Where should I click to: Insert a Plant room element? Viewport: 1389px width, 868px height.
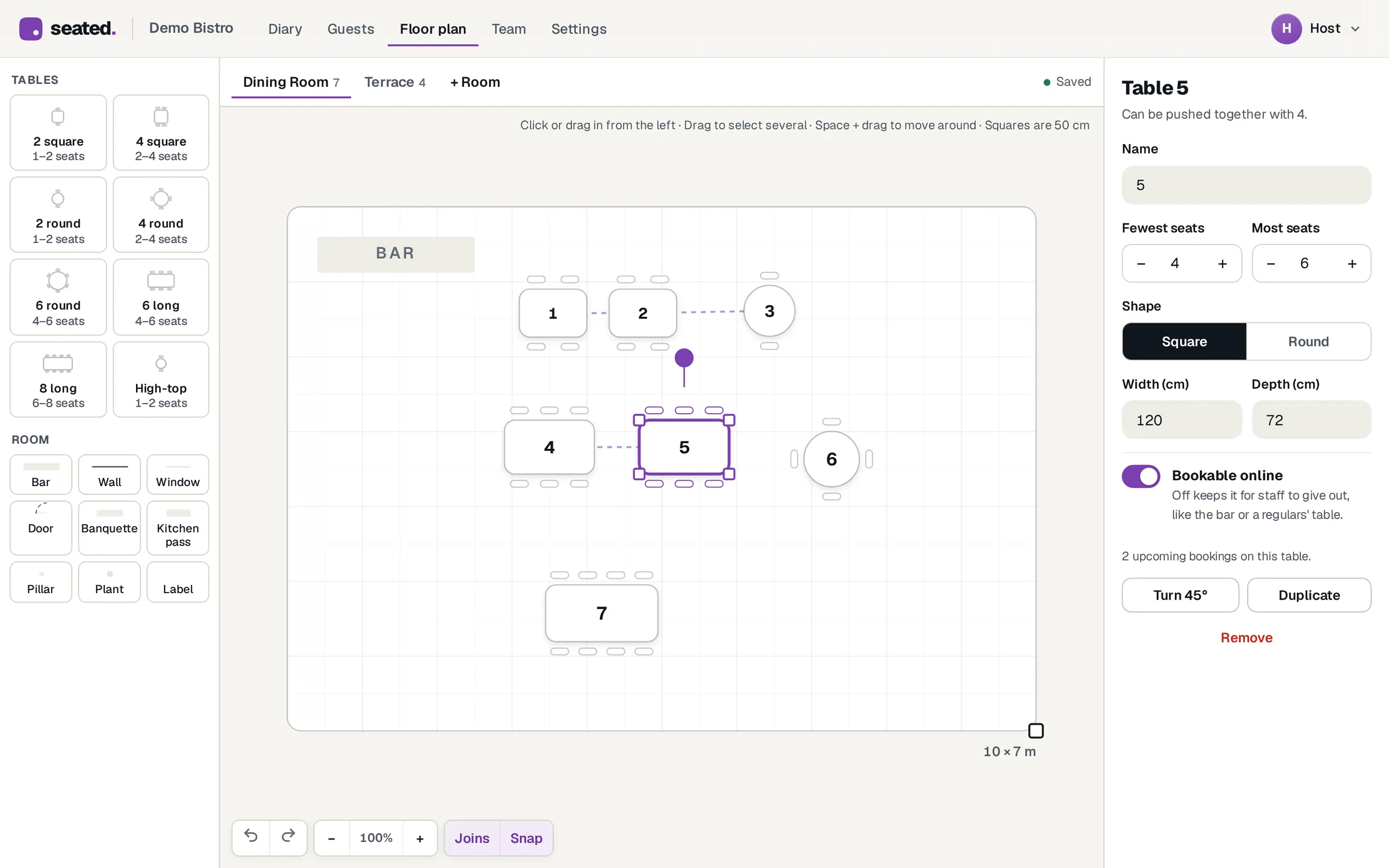pos(109,582)
